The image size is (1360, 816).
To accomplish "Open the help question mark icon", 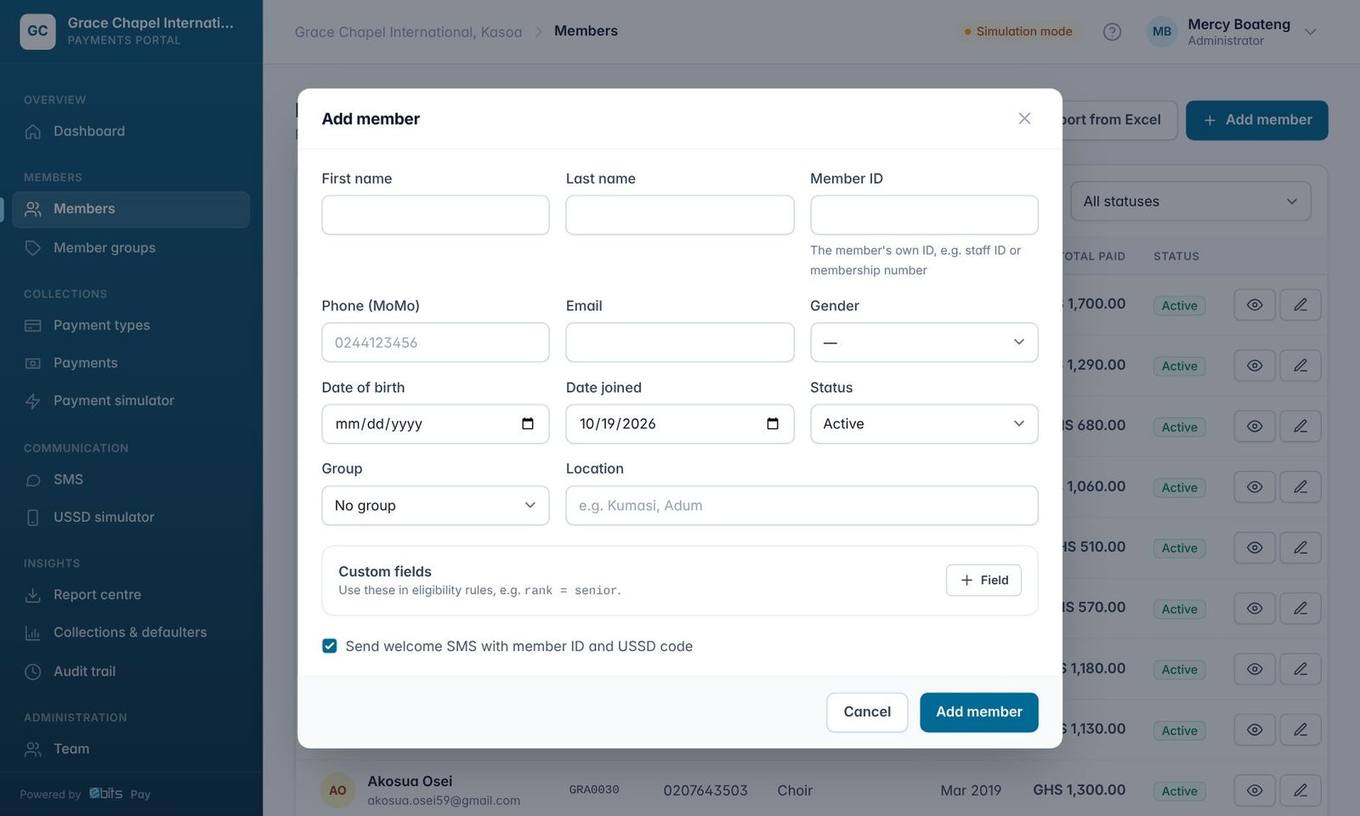I will click(1112, 32).
